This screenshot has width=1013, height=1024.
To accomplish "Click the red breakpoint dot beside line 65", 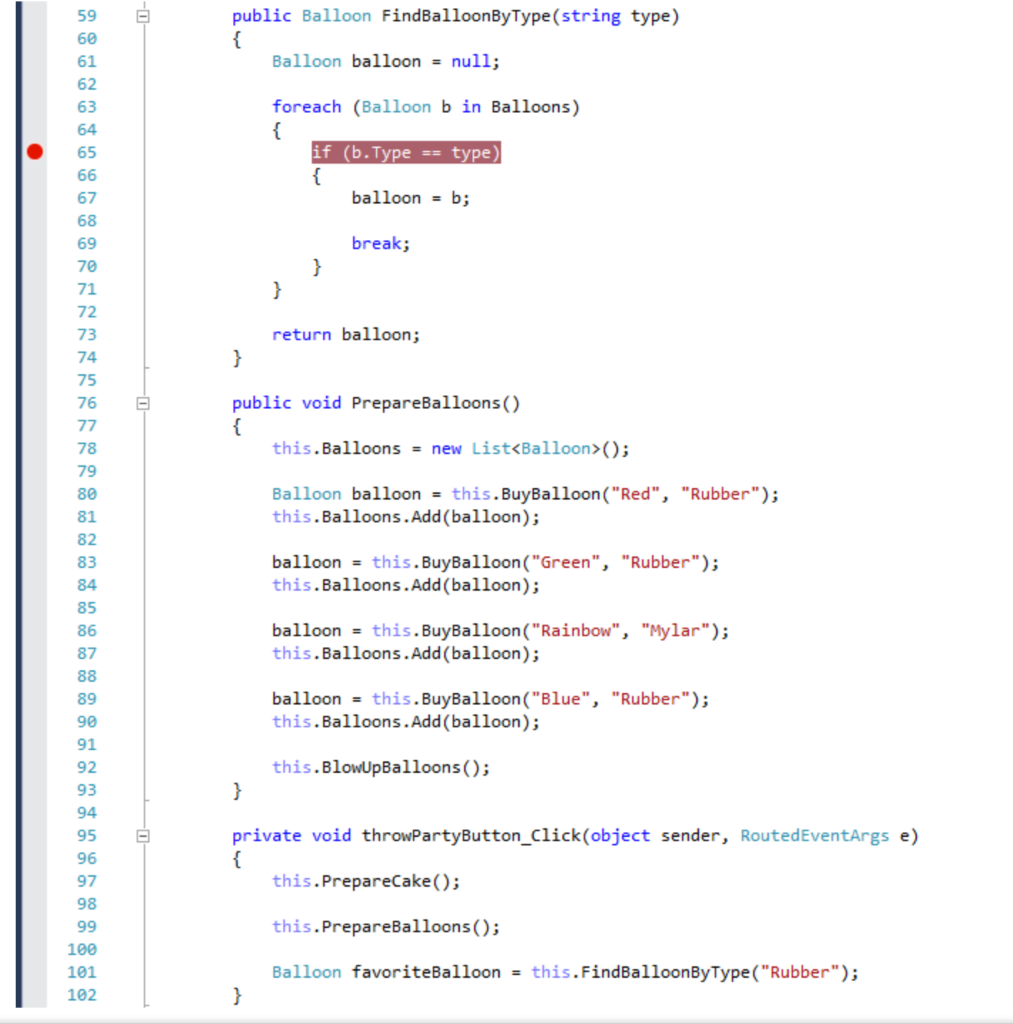I will pos(34,152).
